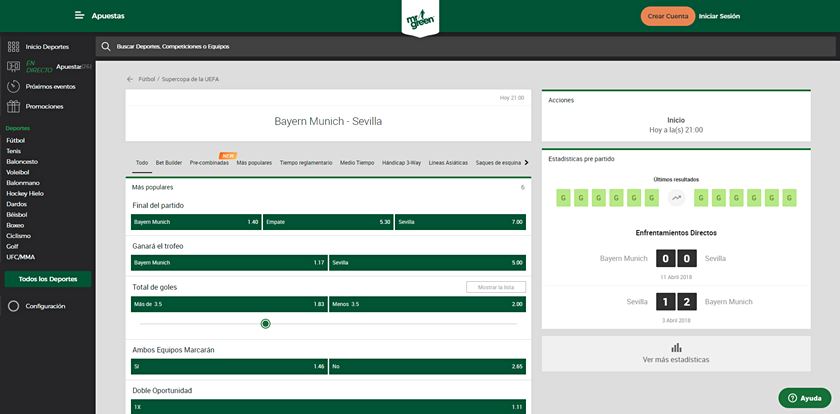Open the Hándicap 3-Way tab
The image size is (840, 414).
coord(401,163)
